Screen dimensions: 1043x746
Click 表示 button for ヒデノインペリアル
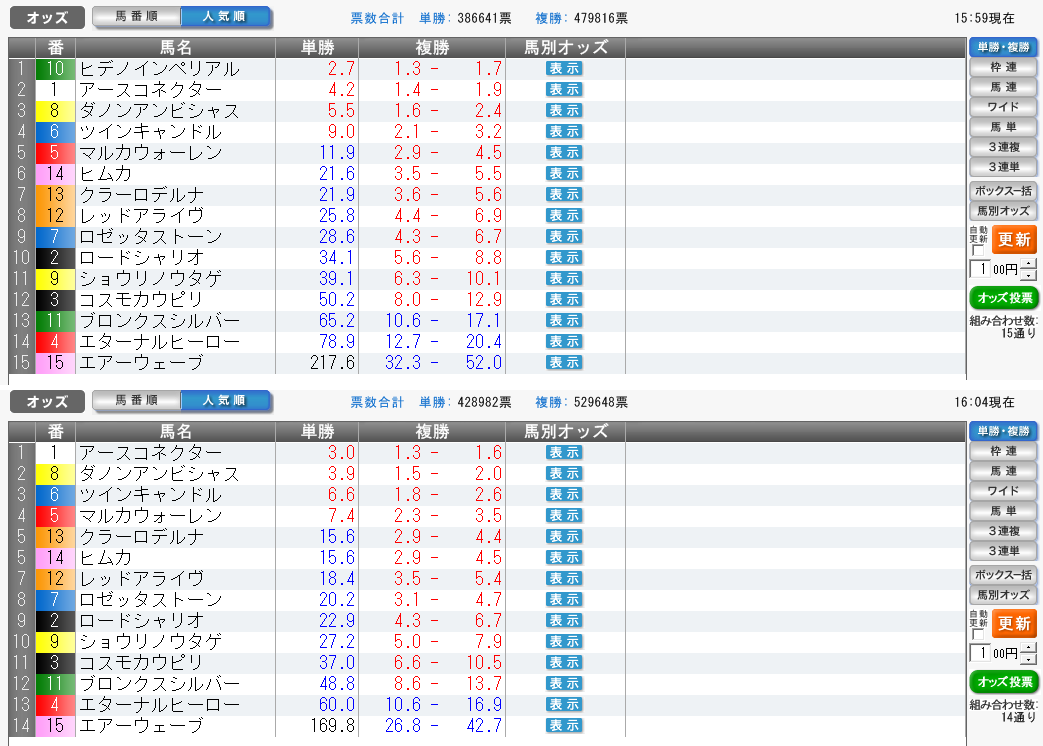coord(564,68)
